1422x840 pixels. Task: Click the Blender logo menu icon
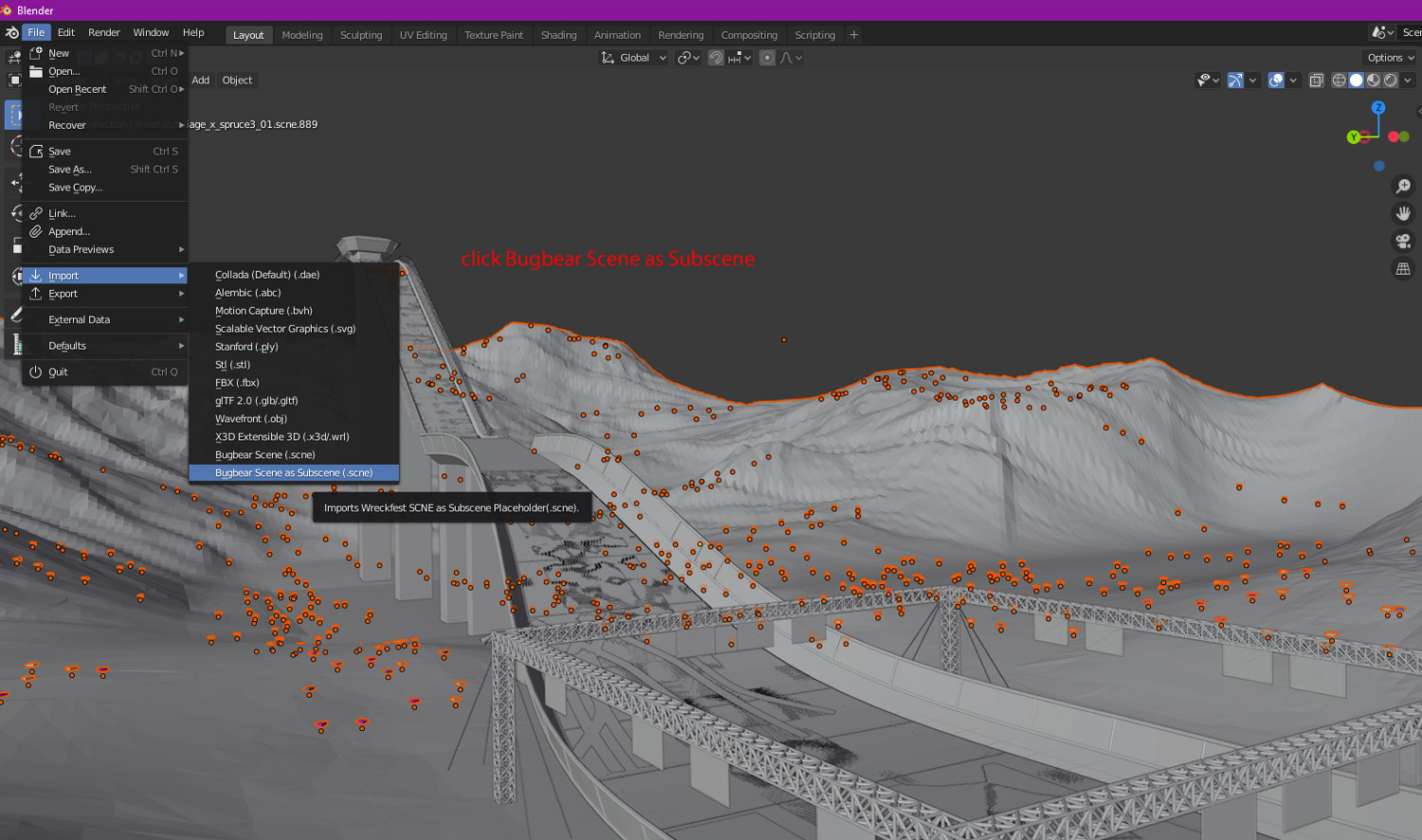11,32
